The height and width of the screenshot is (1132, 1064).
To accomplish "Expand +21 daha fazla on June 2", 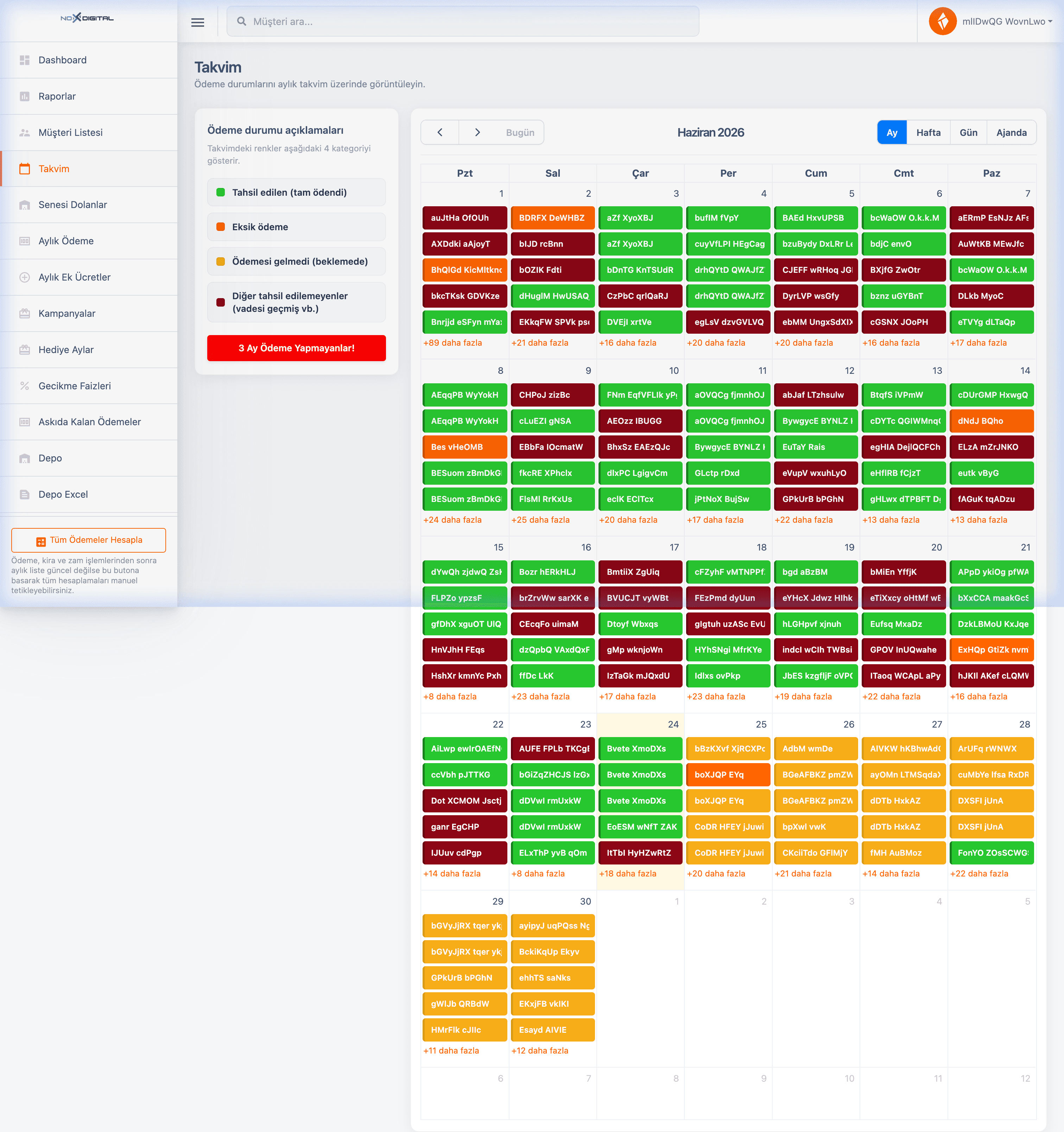I will point(540,343).
